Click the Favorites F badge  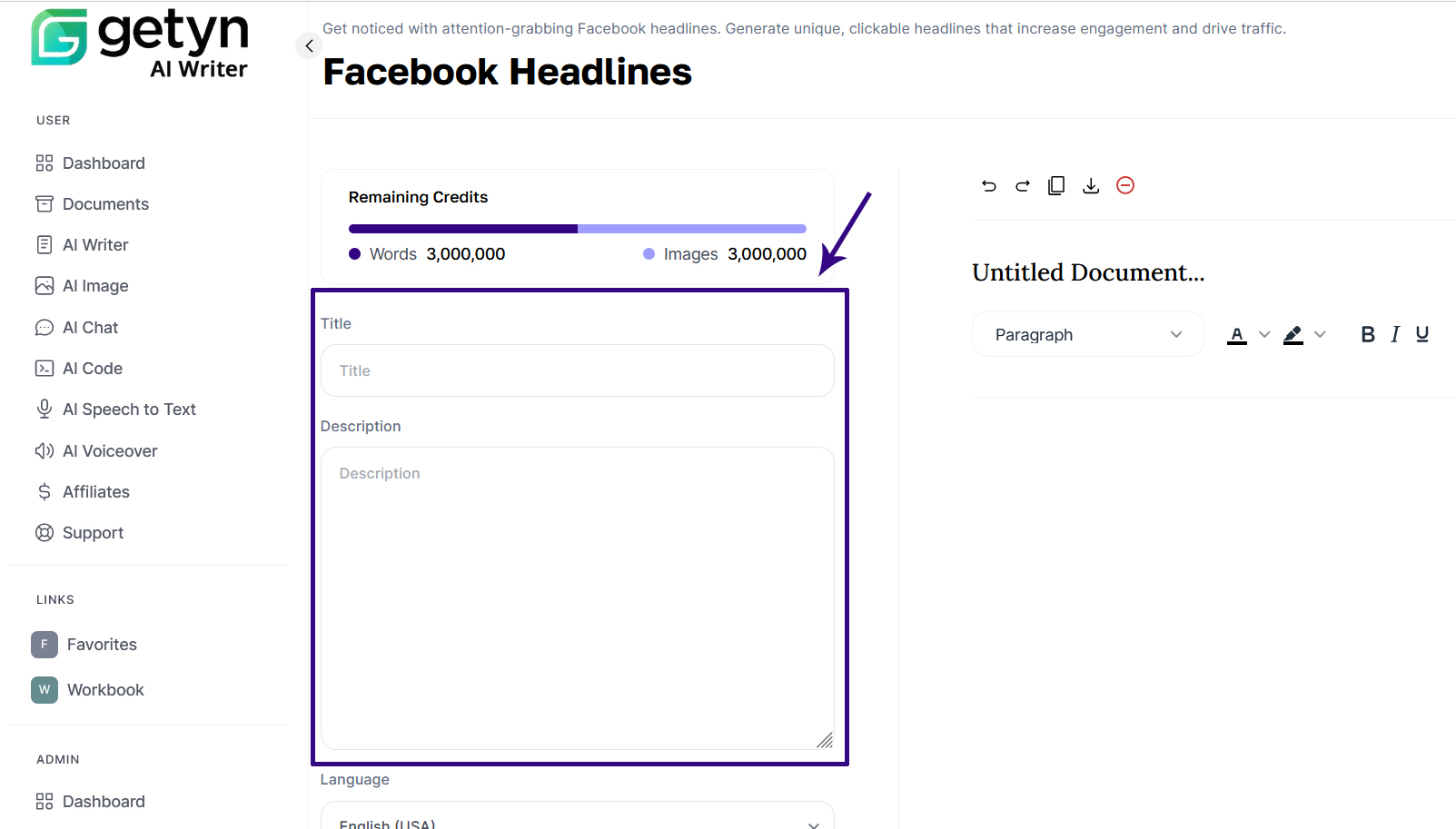[x=45, y=645]
